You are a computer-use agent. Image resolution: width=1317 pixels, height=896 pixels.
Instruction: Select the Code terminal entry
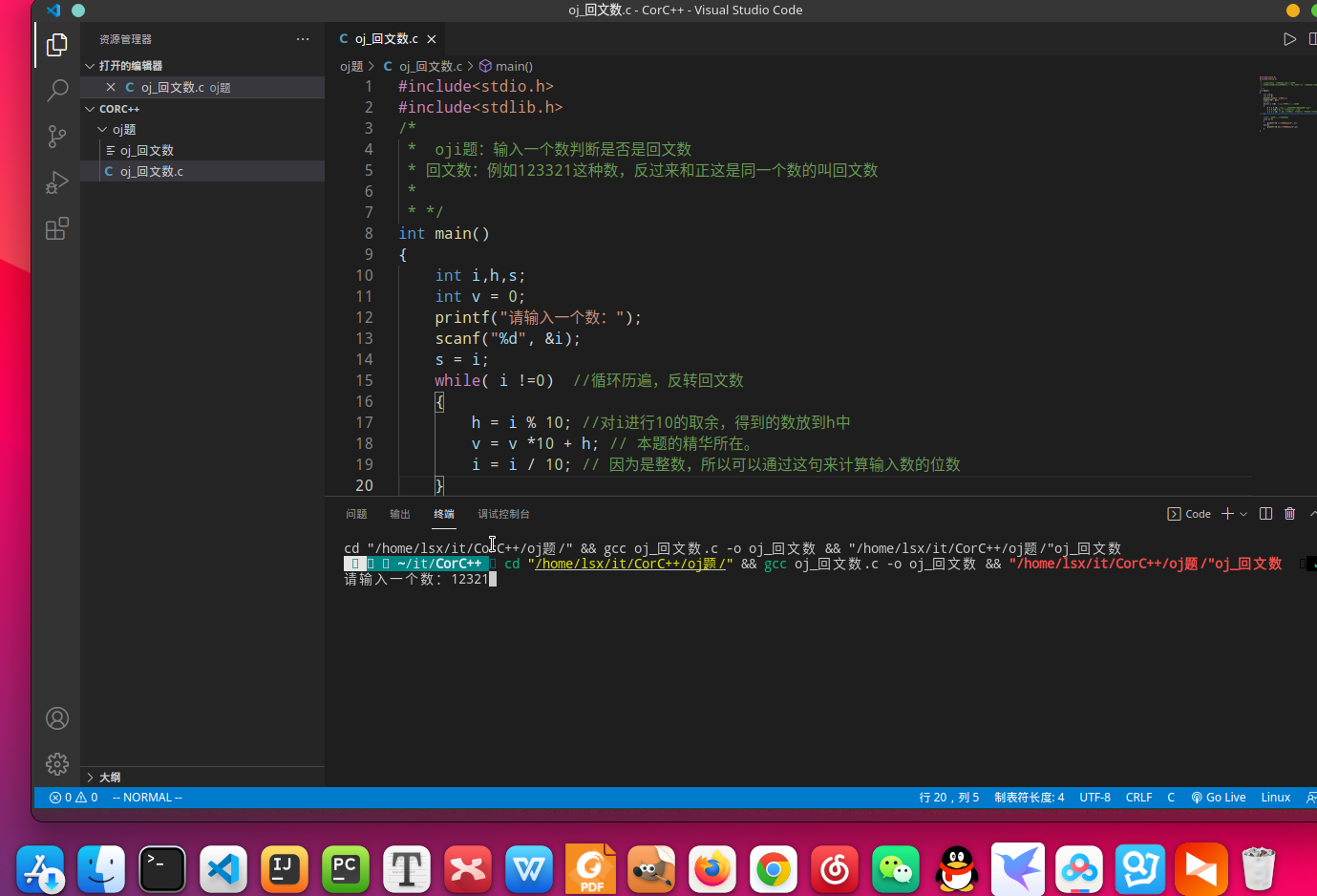click(x=1189, y=514)
